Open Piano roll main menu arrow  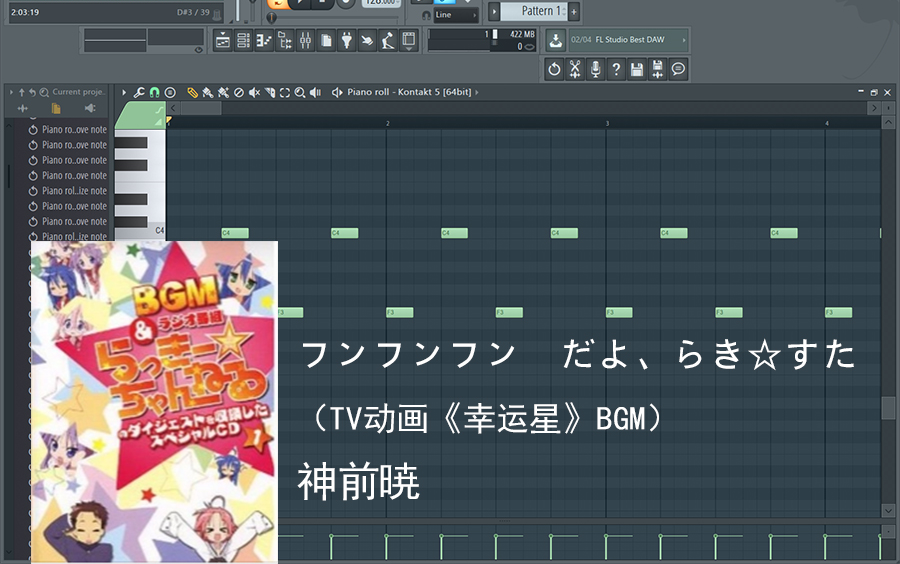point(123,92)
